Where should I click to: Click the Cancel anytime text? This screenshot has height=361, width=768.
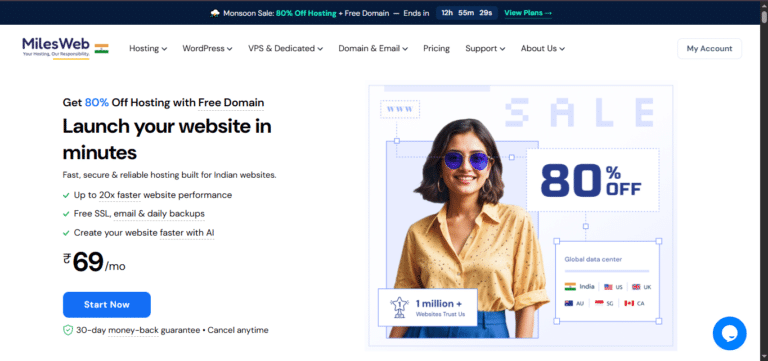(x=238, y=330)
